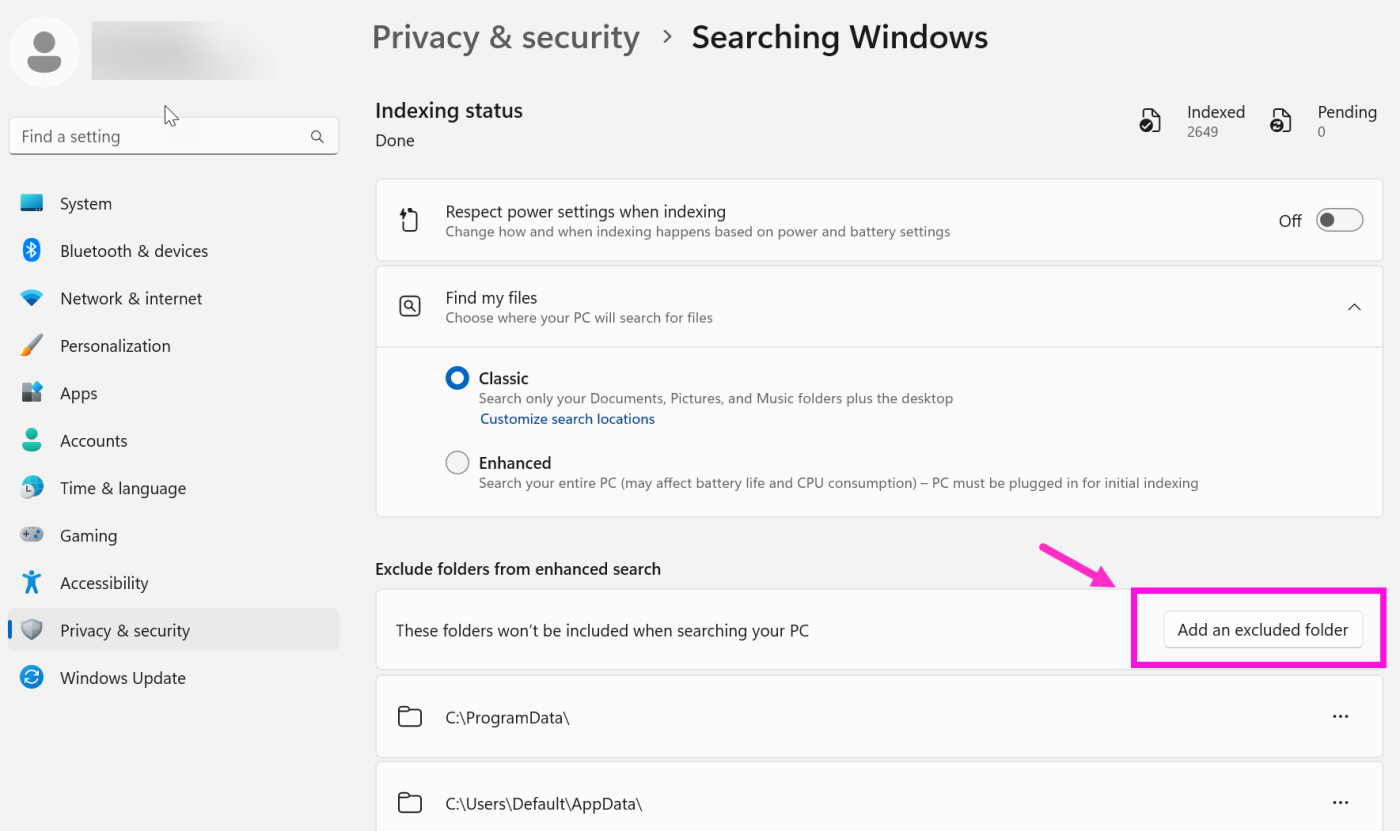Click the Pending count 0
The width and height of the screenshot is (1400, 831).
[x=1321, y=132]
